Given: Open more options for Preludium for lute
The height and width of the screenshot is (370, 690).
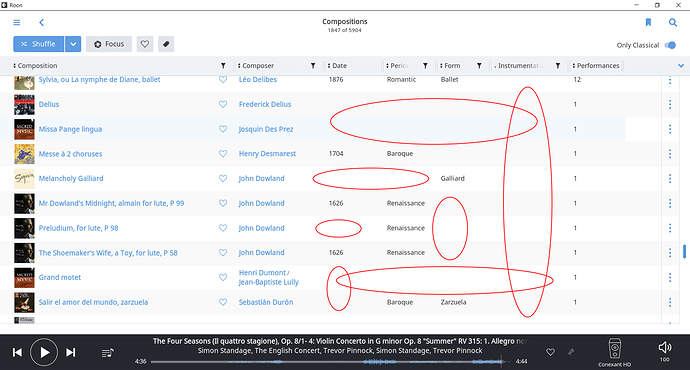Looking at the screenshot, I should (670, 228).
